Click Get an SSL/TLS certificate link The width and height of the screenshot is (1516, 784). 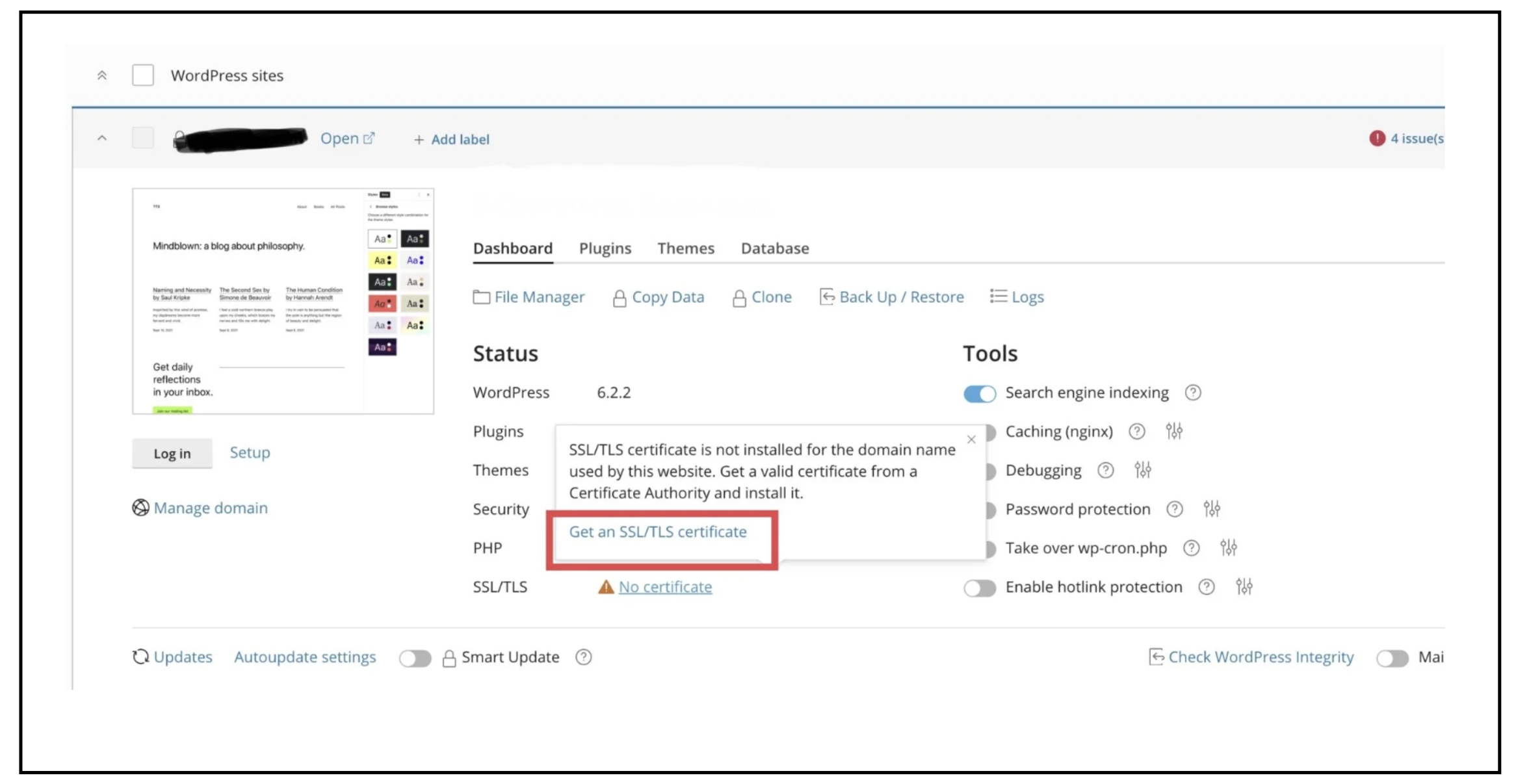click(x=657, y=532)
